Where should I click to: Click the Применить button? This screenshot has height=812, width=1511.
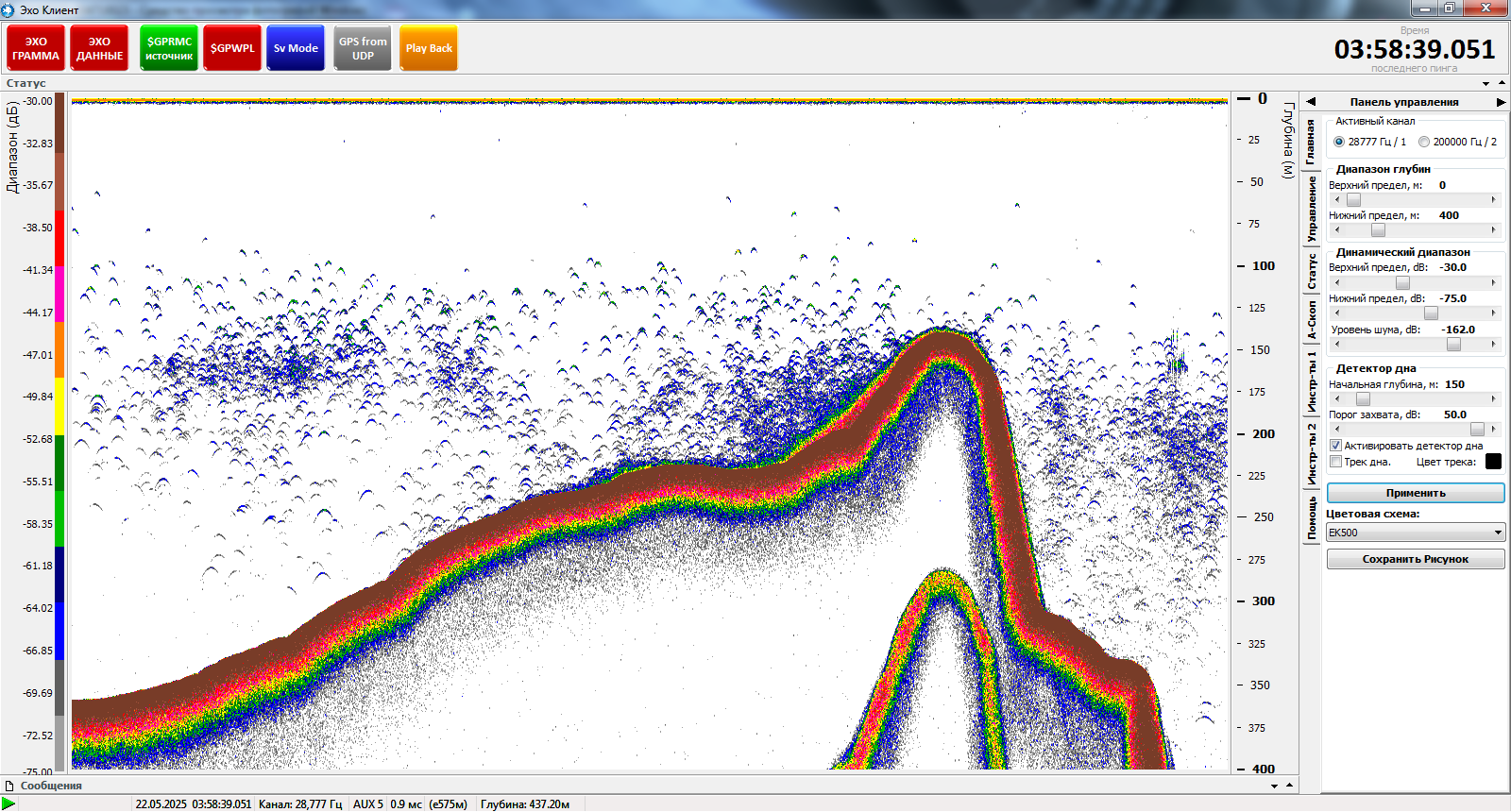click(x=1415, y=493)
